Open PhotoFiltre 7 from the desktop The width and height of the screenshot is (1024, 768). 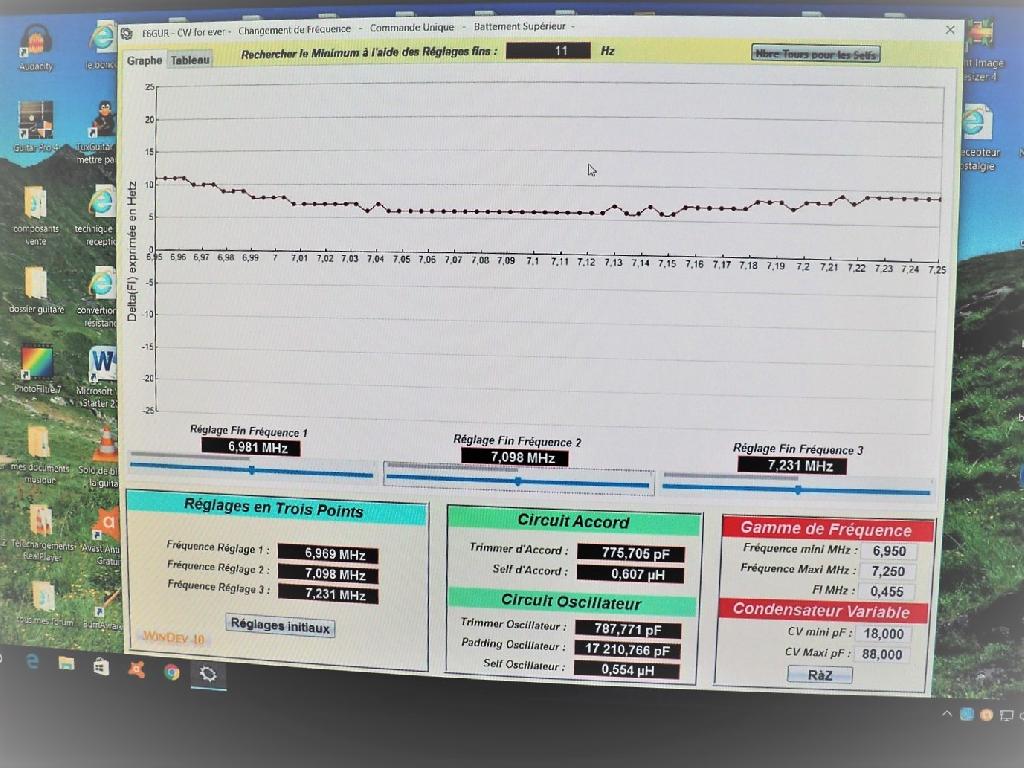(x=38, y=362)
